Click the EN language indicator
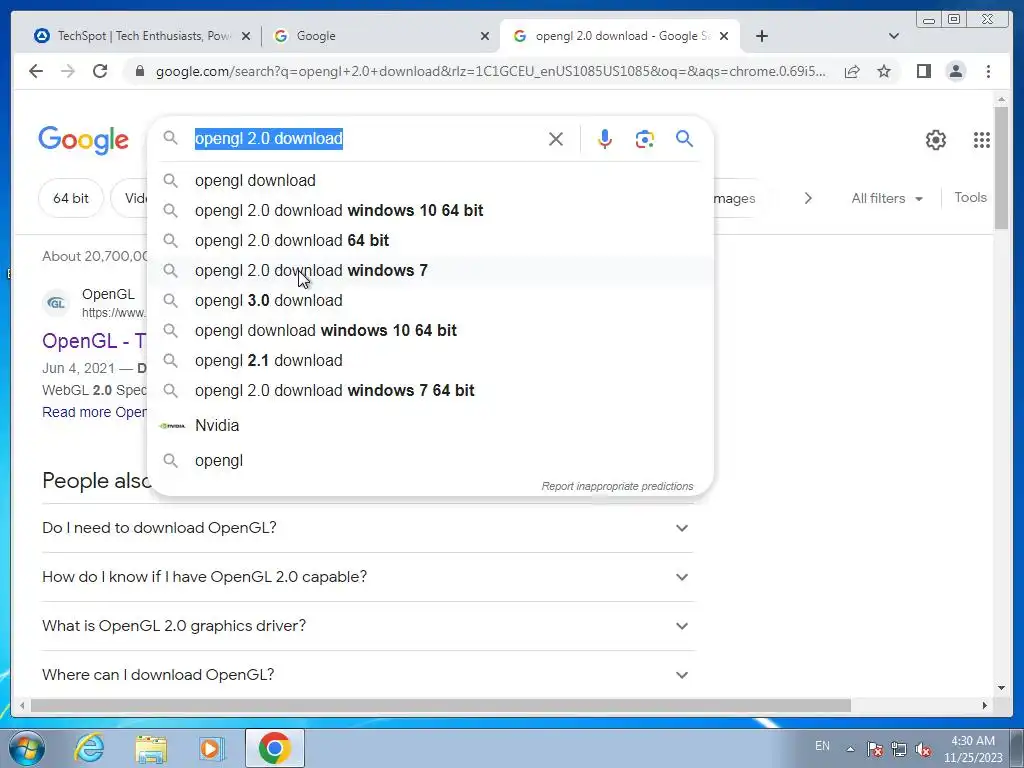The image size is (1024, 768). (x=822, y=746)
